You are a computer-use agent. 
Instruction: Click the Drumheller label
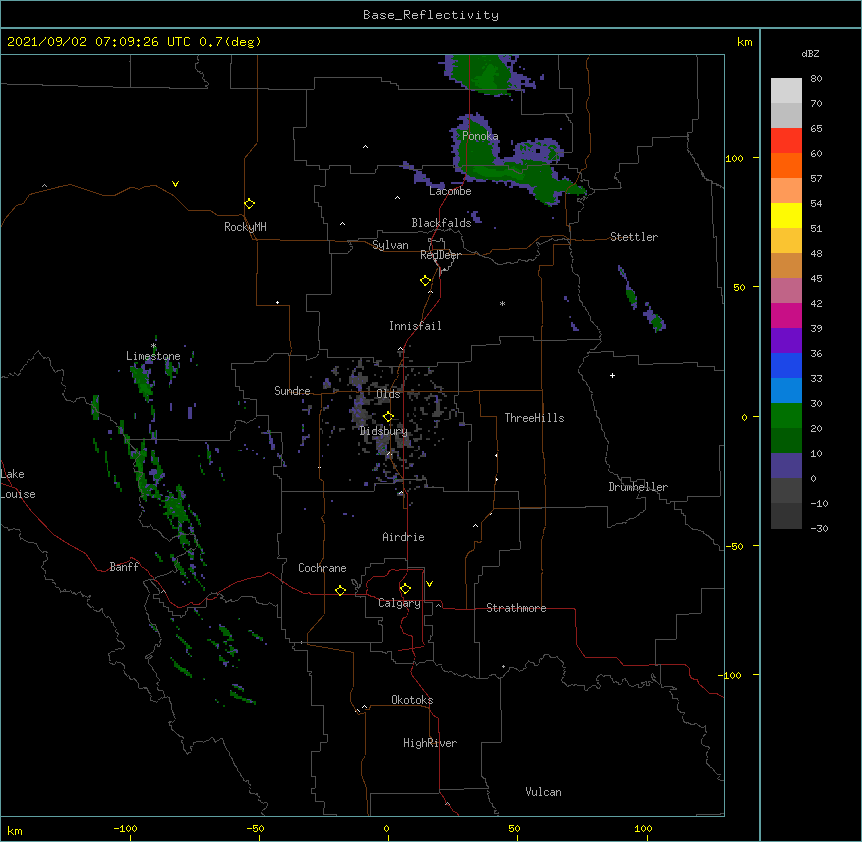[638, 487]
